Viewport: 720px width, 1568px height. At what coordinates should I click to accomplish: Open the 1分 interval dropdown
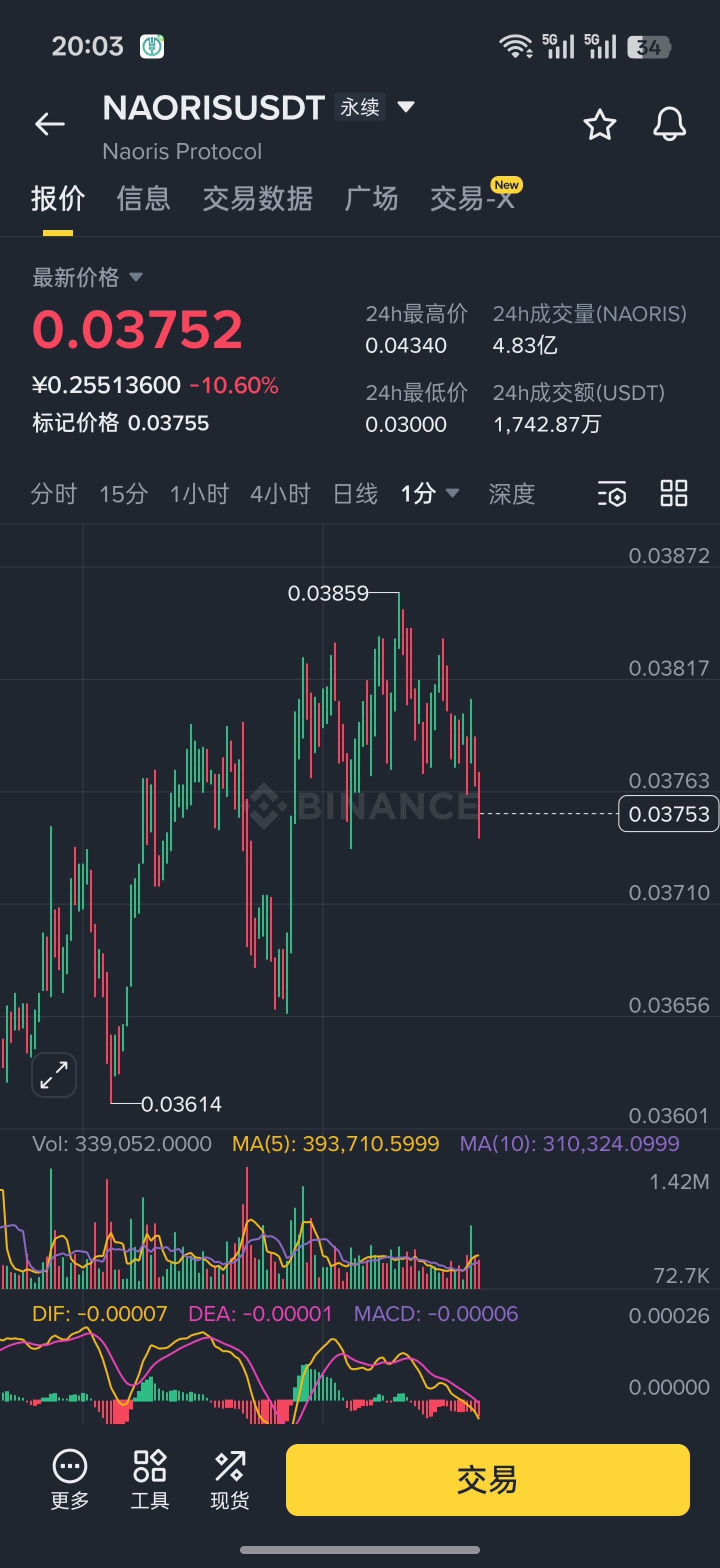429,493
